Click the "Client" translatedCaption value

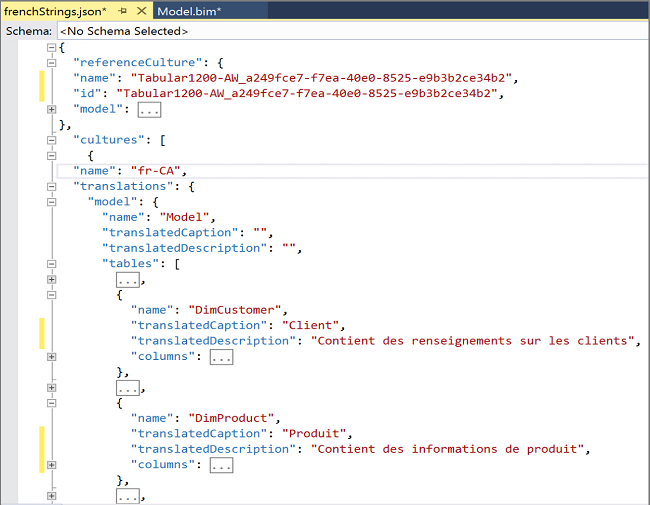coord(310,325)
